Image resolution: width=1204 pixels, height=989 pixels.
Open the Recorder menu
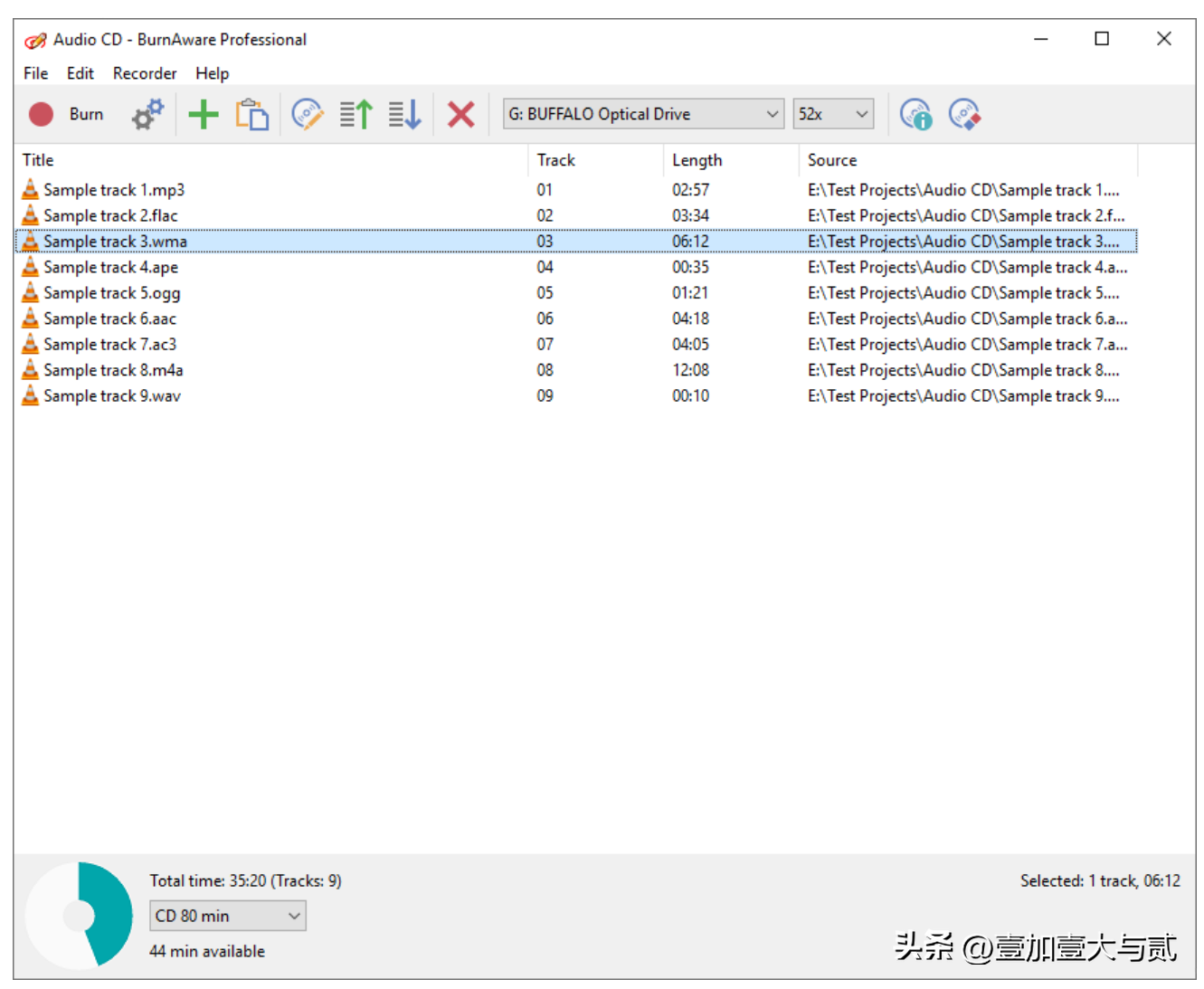point(145,73)
